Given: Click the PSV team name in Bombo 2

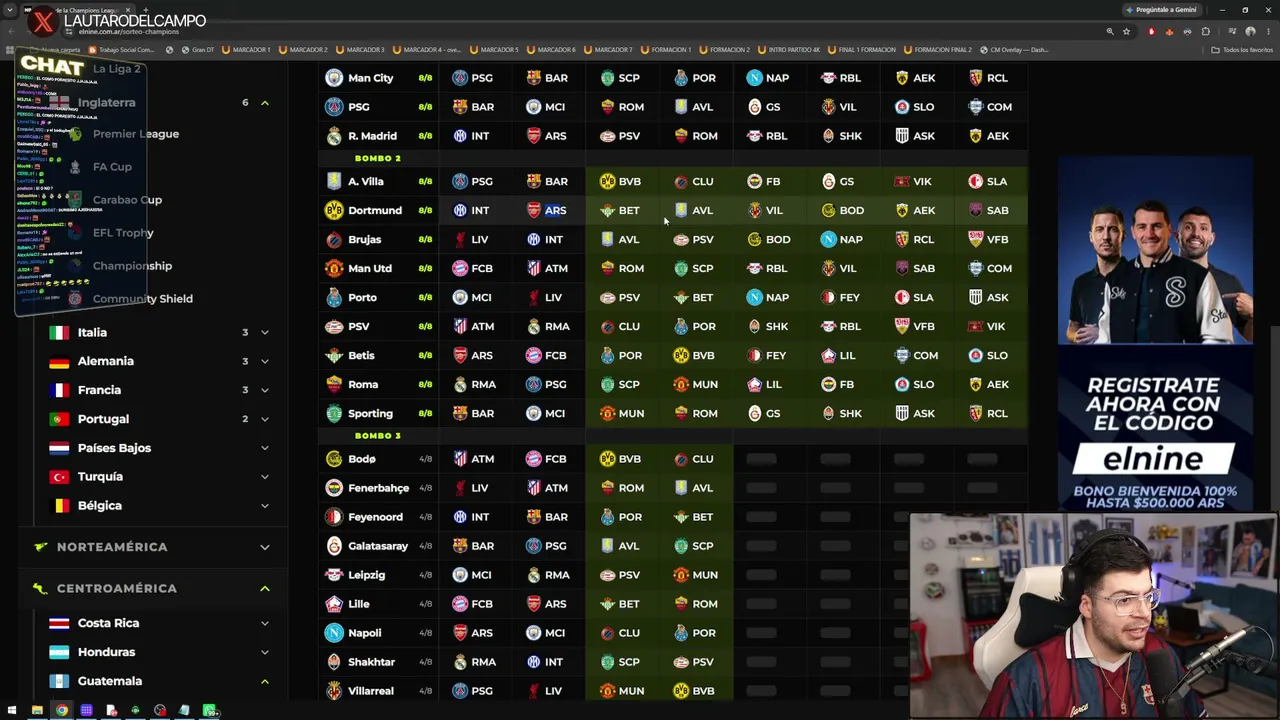Looking at the screenshot, I should (x=359, y=326).
